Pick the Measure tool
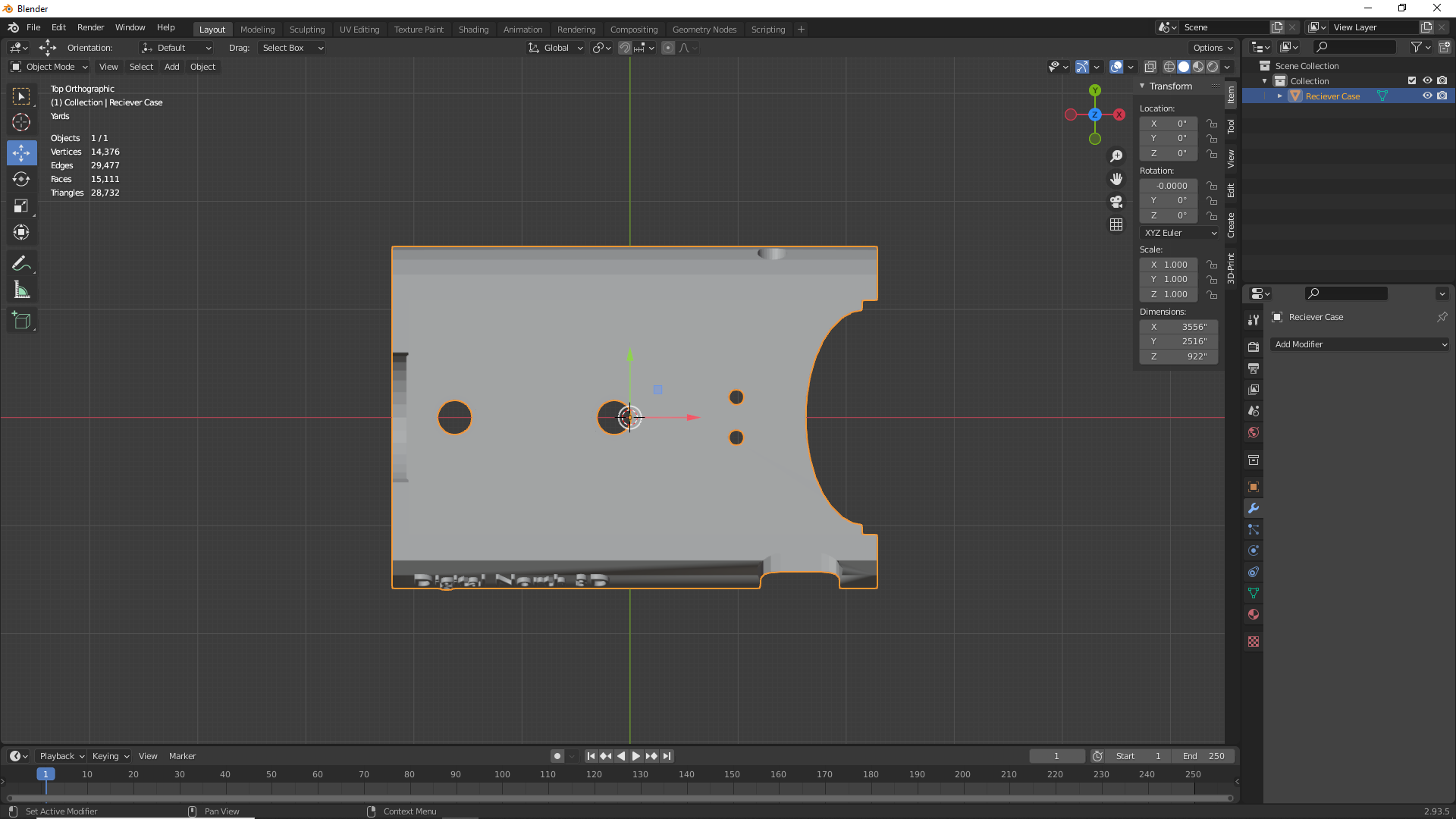 [x=21, y=290]
